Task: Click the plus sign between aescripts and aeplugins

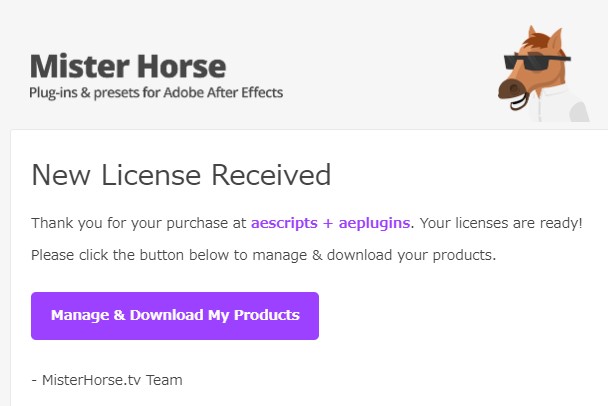Action: coord(328,224)
